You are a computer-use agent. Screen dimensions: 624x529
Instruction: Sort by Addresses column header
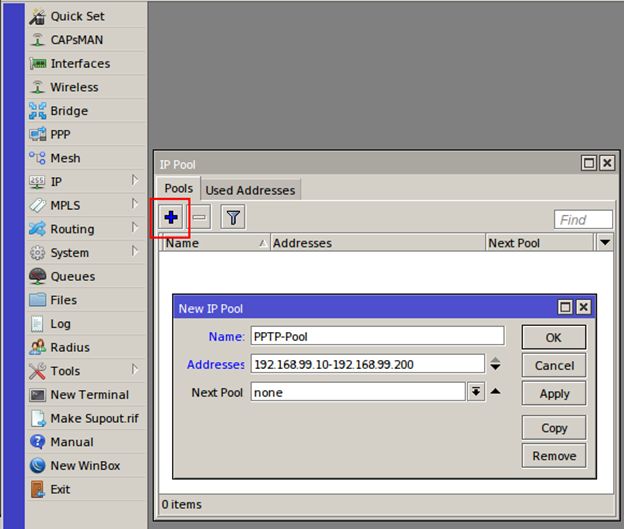point(378,243)
